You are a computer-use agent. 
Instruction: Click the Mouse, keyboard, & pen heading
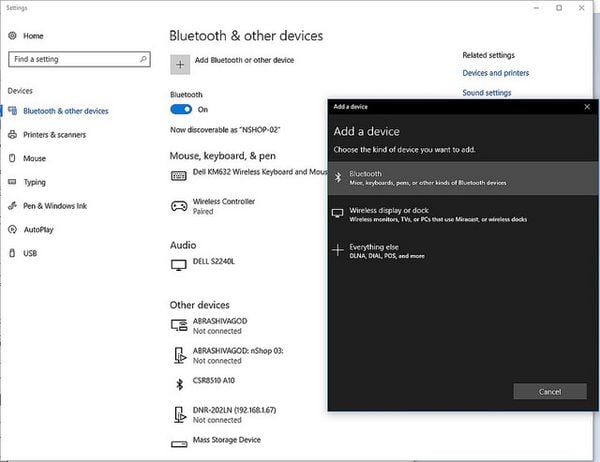(x=222, y=156)
